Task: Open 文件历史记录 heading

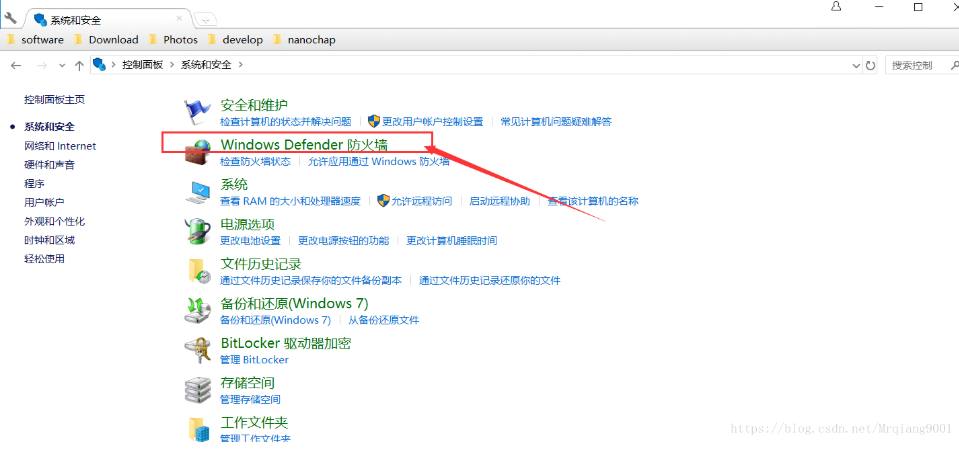Action: pyautogui.click(x=261, y=264)
